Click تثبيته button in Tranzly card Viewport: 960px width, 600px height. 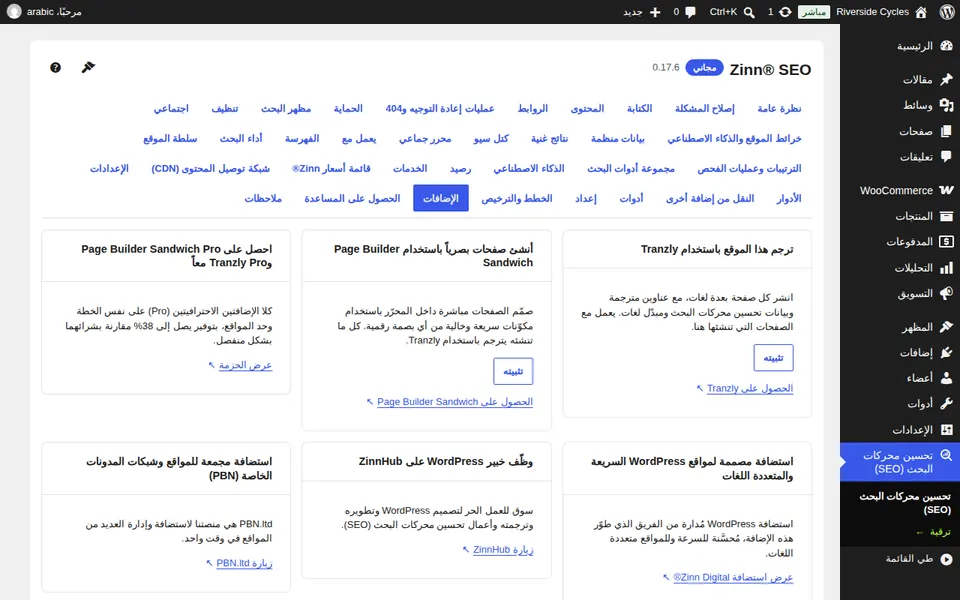tap(773, 358)
